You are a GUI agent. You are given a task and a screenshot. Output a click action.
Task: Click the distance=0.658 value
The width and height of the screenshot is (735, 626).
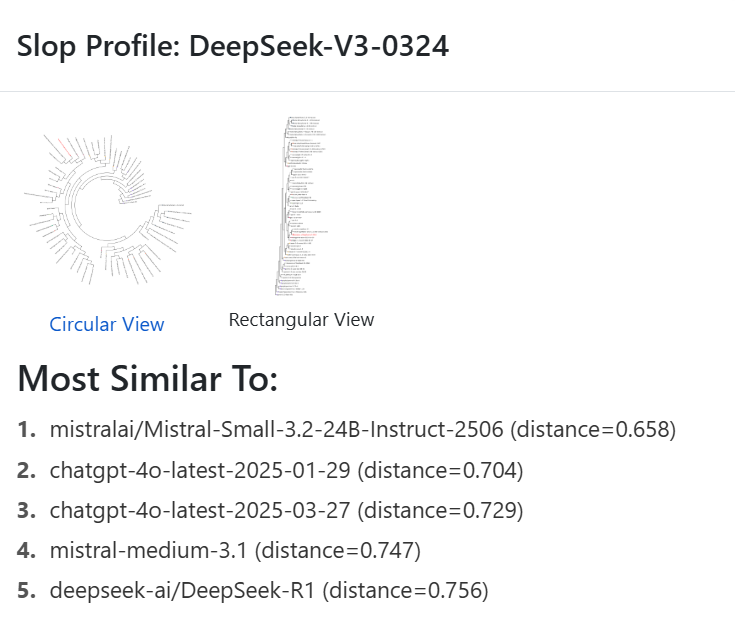coord(593,430)
